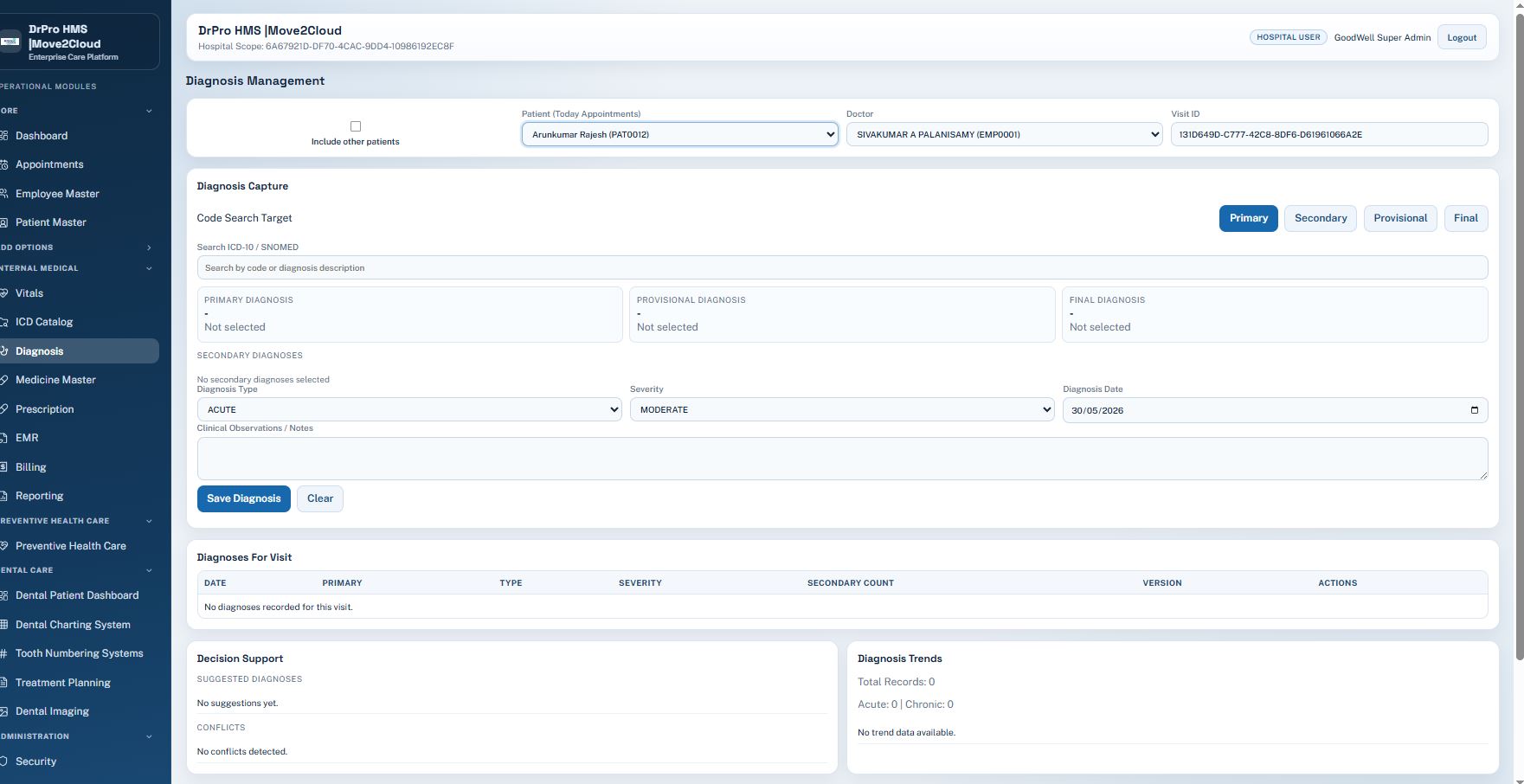
Task: Click the Logout button
Action: (x=1462, y=37)
